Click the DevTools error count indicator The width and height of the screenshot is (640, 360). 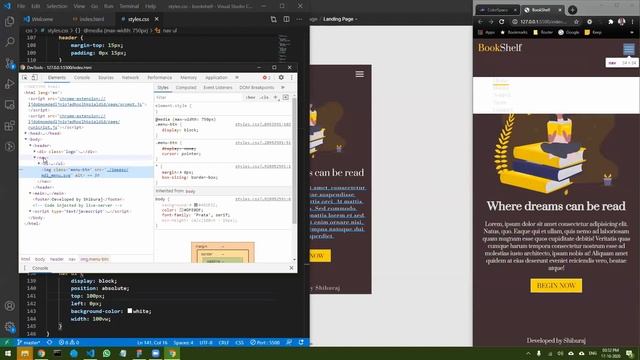click(x=266, y=78)
